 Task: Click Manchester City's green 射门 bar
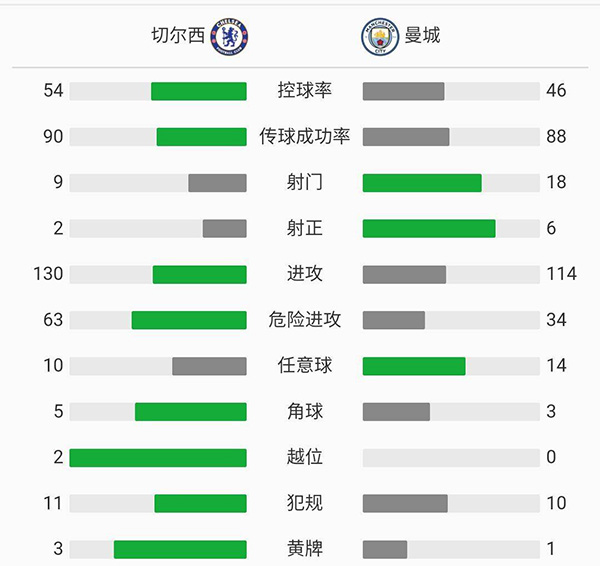point(422,183)
